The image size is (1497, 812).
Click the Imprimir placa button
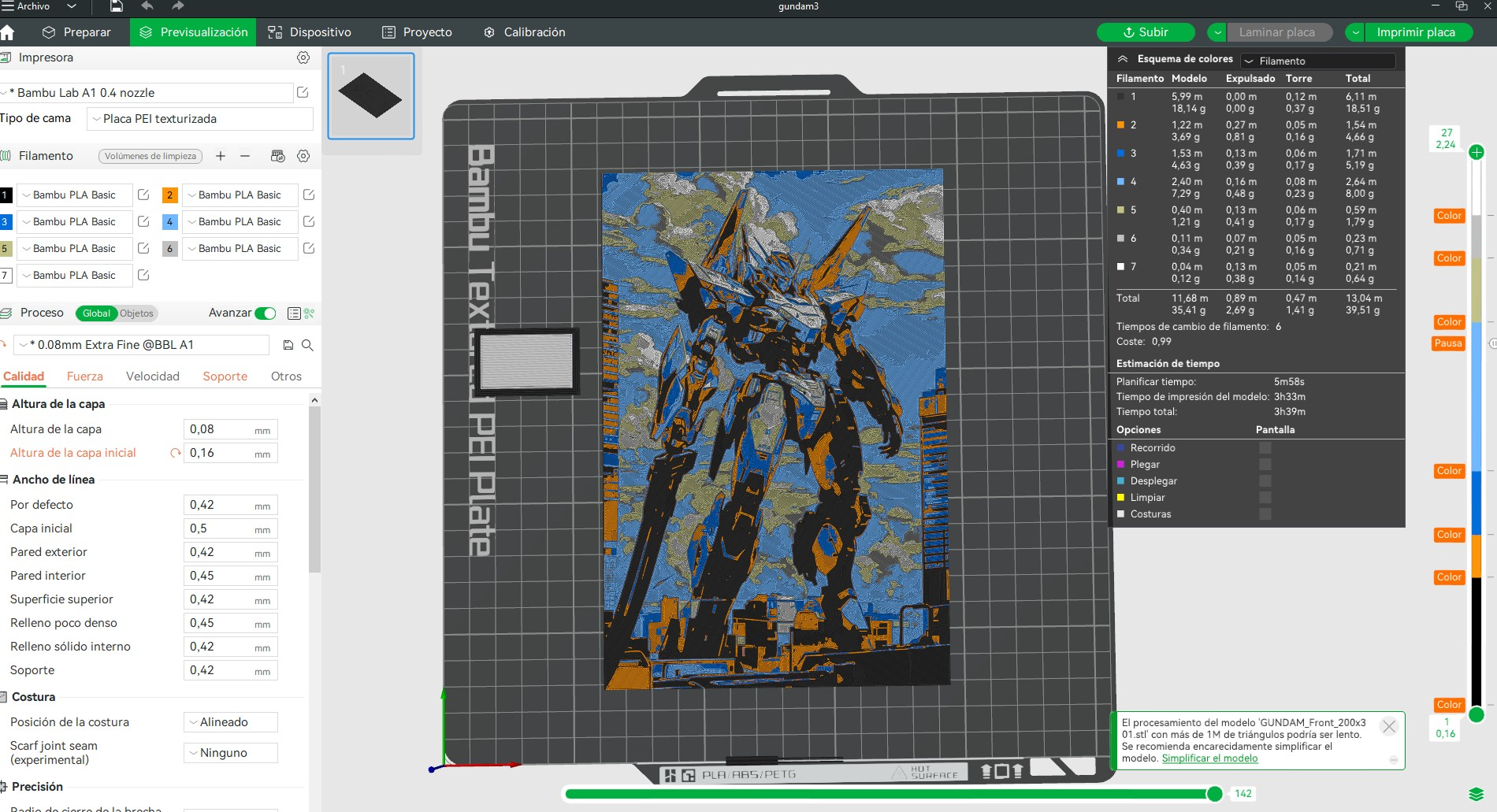[x=1419, y=32]
